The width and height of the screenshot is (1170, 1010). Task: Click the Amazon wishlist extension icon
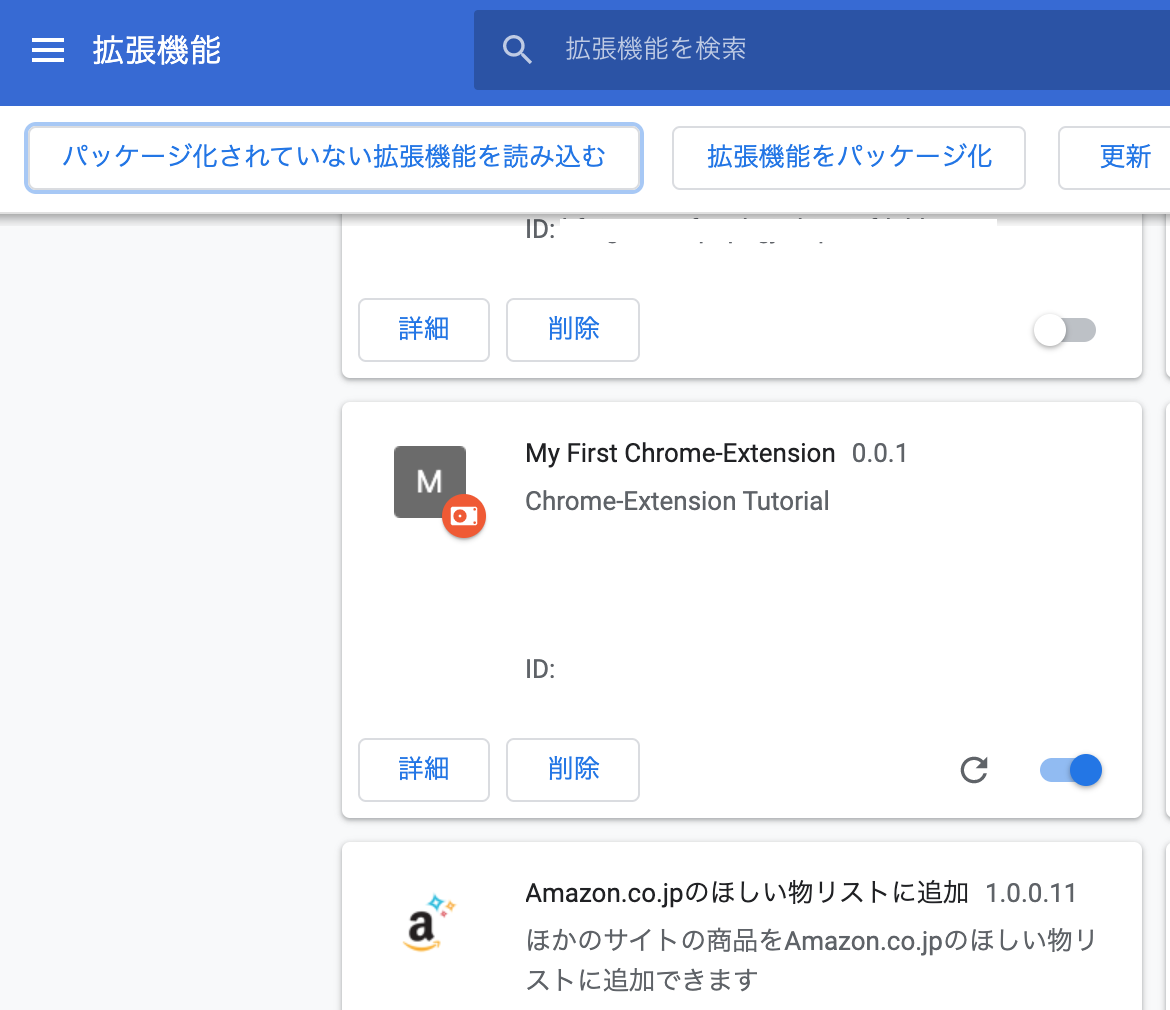coord(428,922)
